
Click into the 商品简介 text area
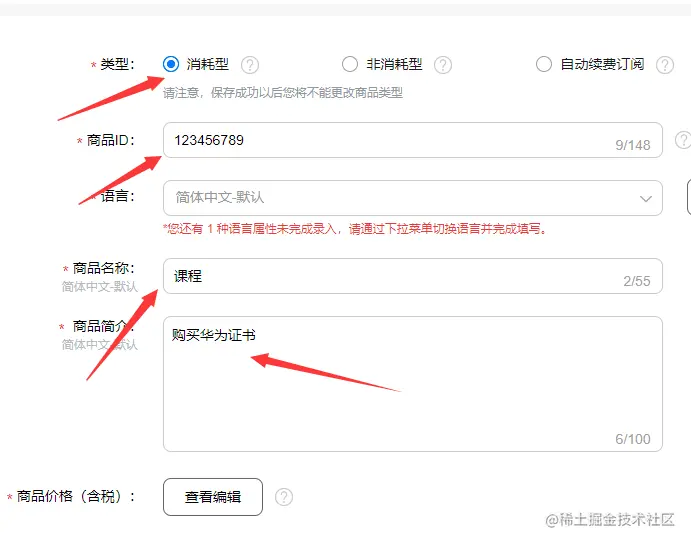point(412,384)
